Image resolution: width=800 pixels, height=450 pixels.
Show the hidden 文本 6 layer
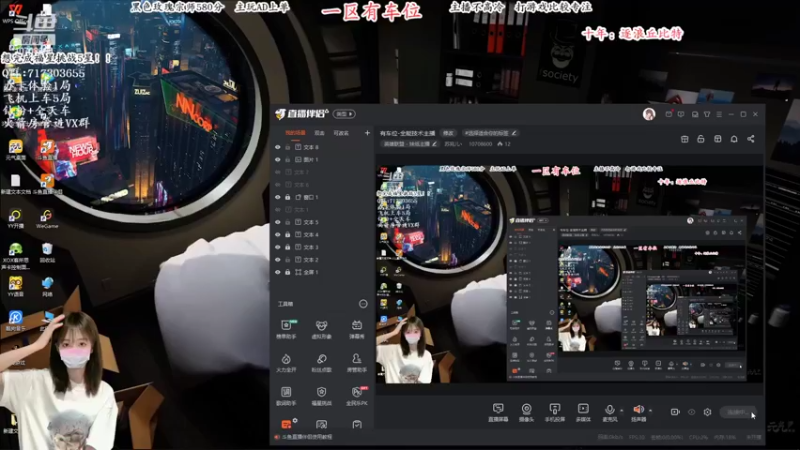click(278, 185)
